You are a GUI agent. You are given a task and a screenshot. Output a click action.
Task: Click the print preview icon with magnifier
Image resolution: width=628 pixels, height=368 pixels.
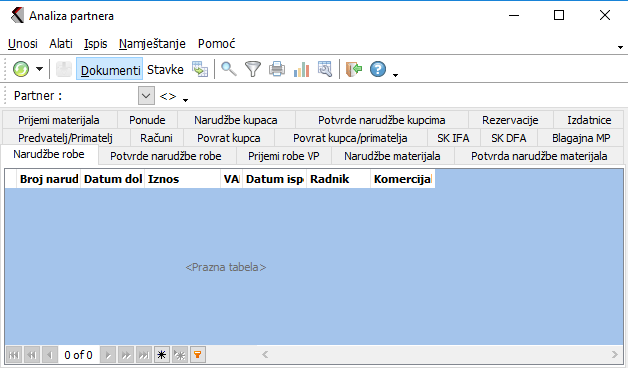click(325, 69)
